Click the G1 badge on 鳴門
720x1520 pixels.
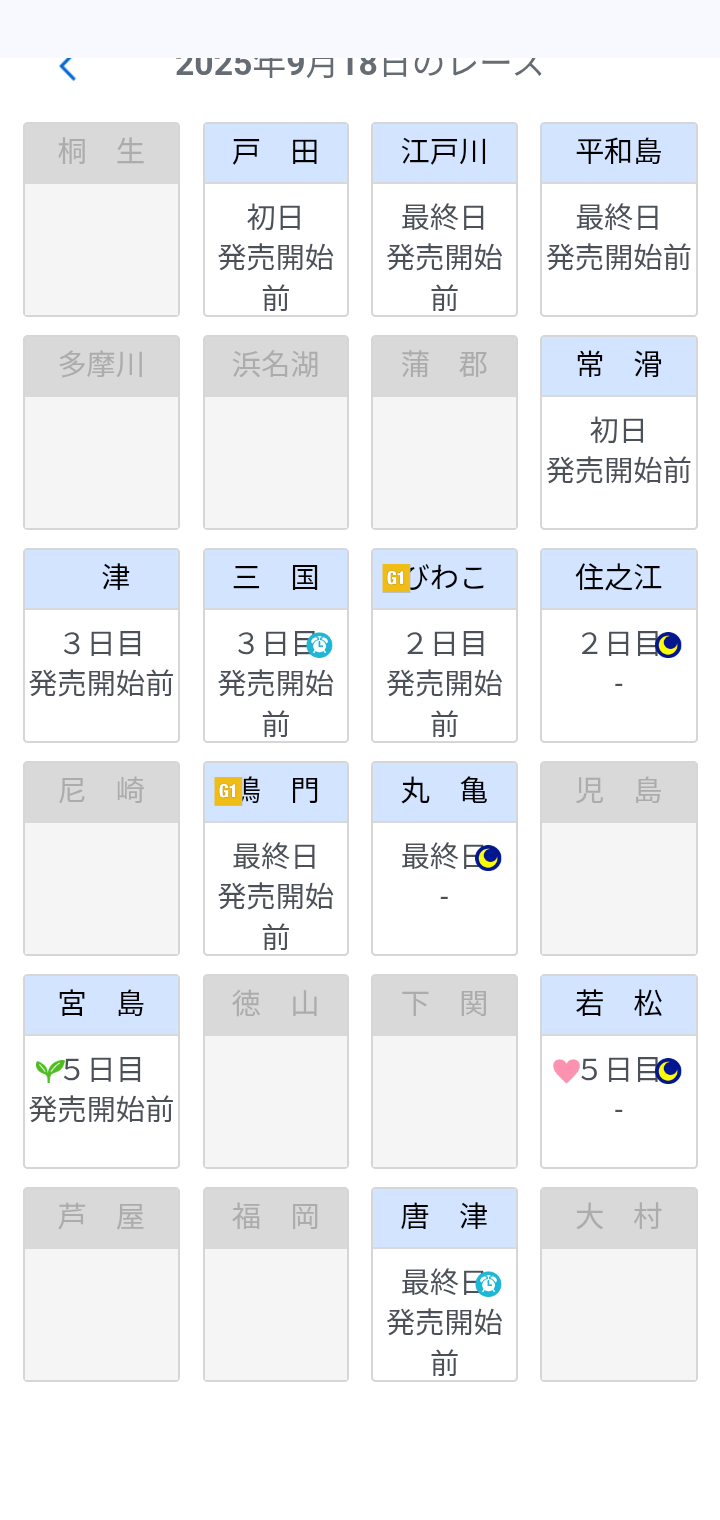(228, 791)
